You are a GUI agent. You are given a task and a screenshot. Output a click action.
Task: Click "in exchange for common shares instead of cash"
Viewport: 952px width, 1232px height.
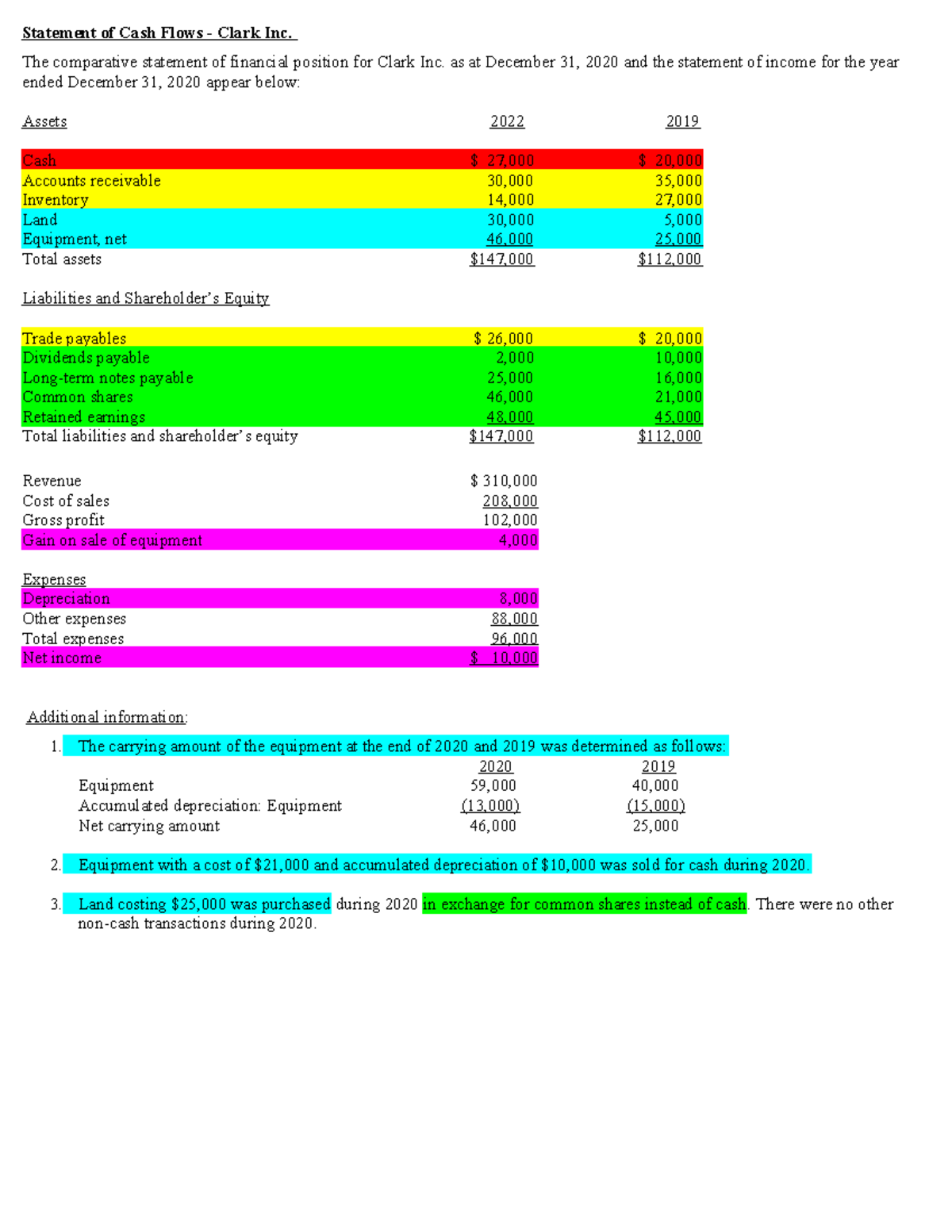coord(585,904)
